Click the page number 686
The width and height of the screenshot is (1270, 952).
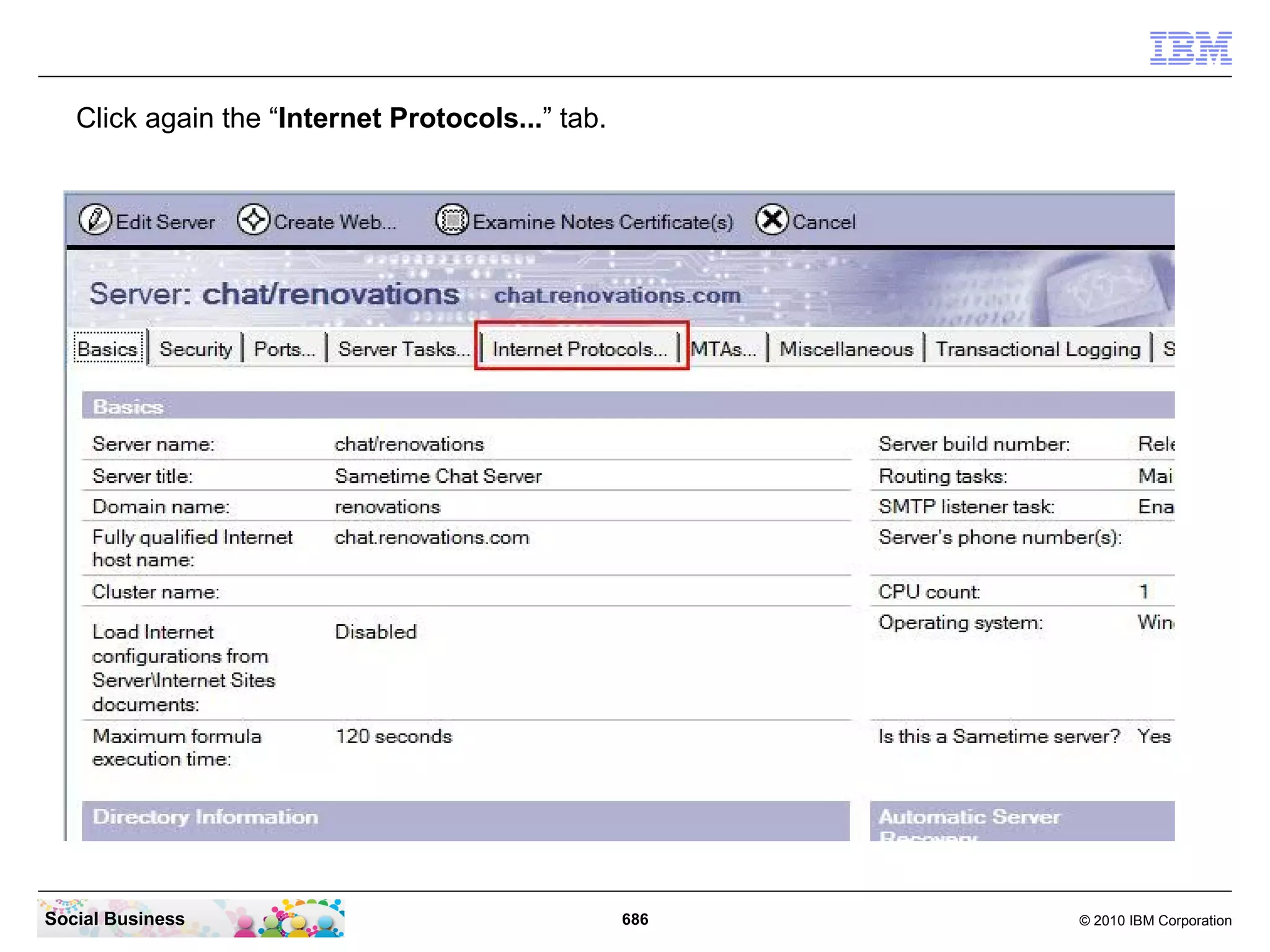coord(635,919)
